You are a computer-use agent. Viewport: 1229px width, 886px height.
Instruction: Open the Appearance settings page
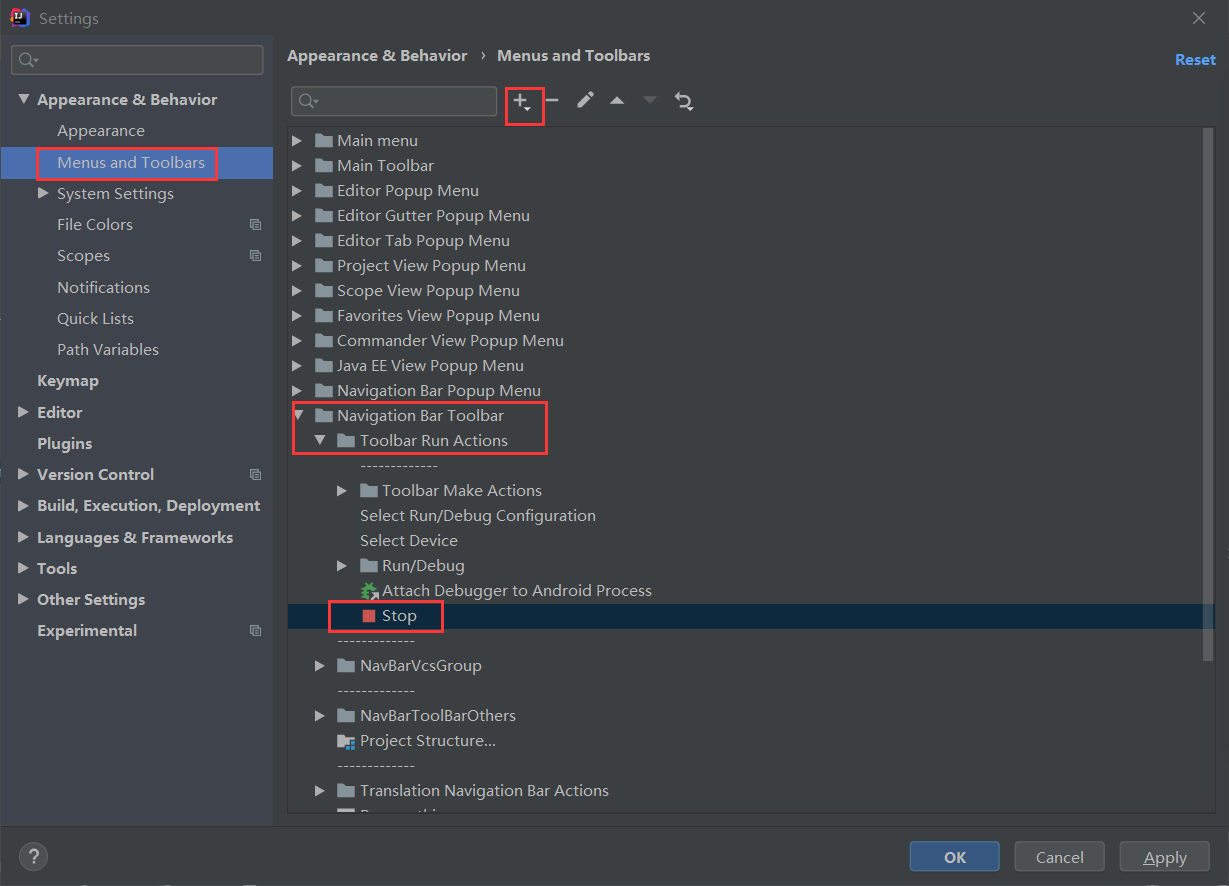pyautogui.click(x=101, y=131)
